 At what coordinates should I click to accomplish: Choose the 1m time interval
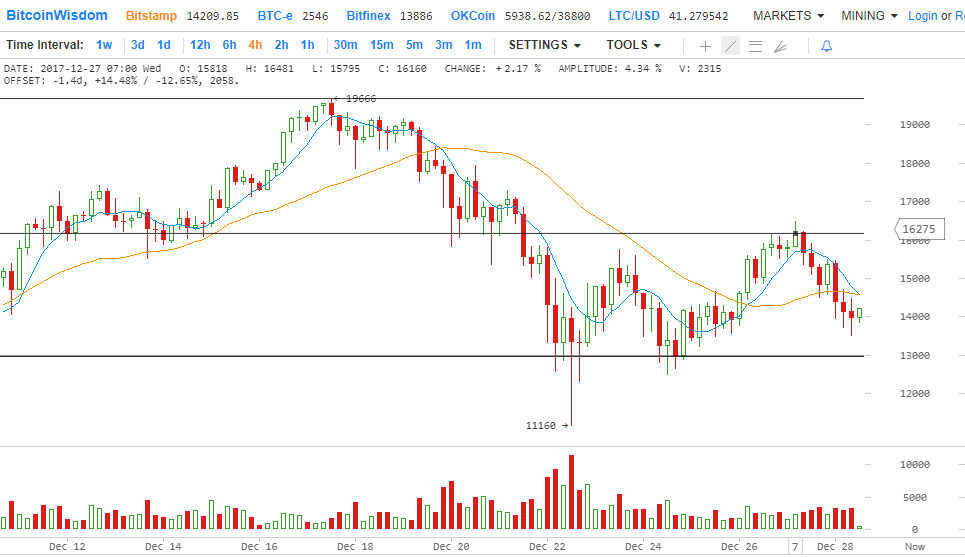[x=472, y=45]
